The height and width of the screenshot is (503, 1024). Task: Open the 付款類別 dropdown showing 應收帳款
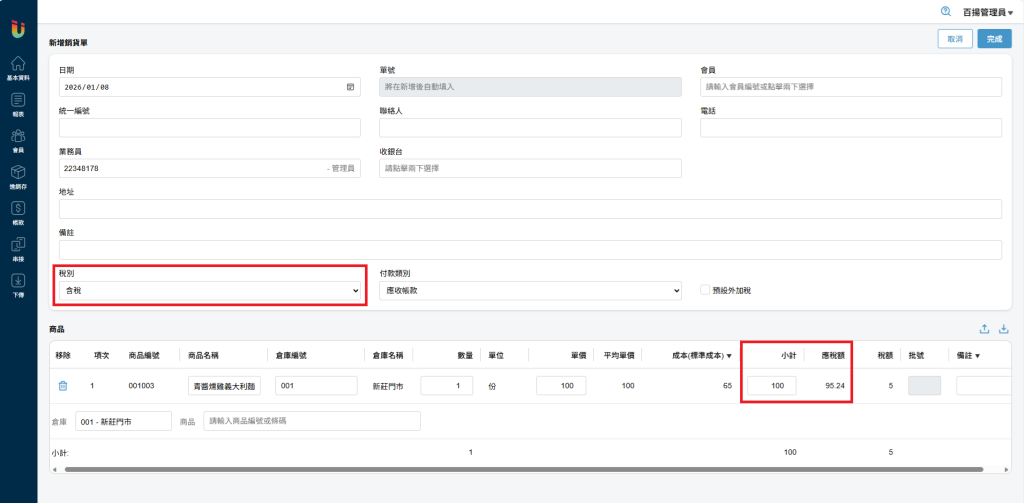point(530,290)
